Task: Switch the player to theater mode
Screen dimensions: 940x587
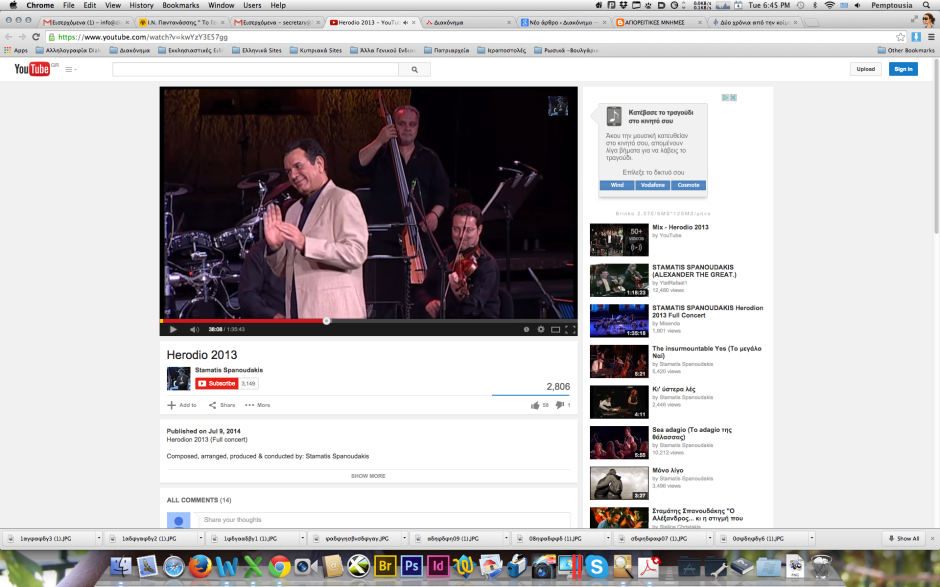Action: tap(555, 329)
